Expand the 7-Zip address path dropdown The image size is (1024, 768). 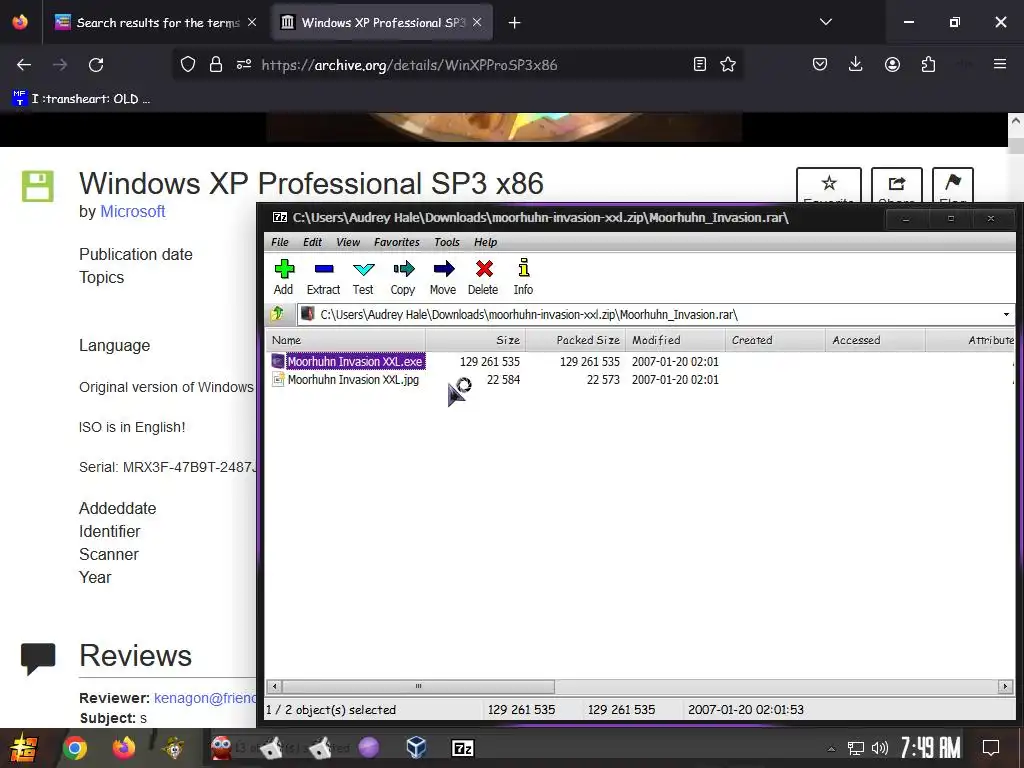pos(1006,315)
